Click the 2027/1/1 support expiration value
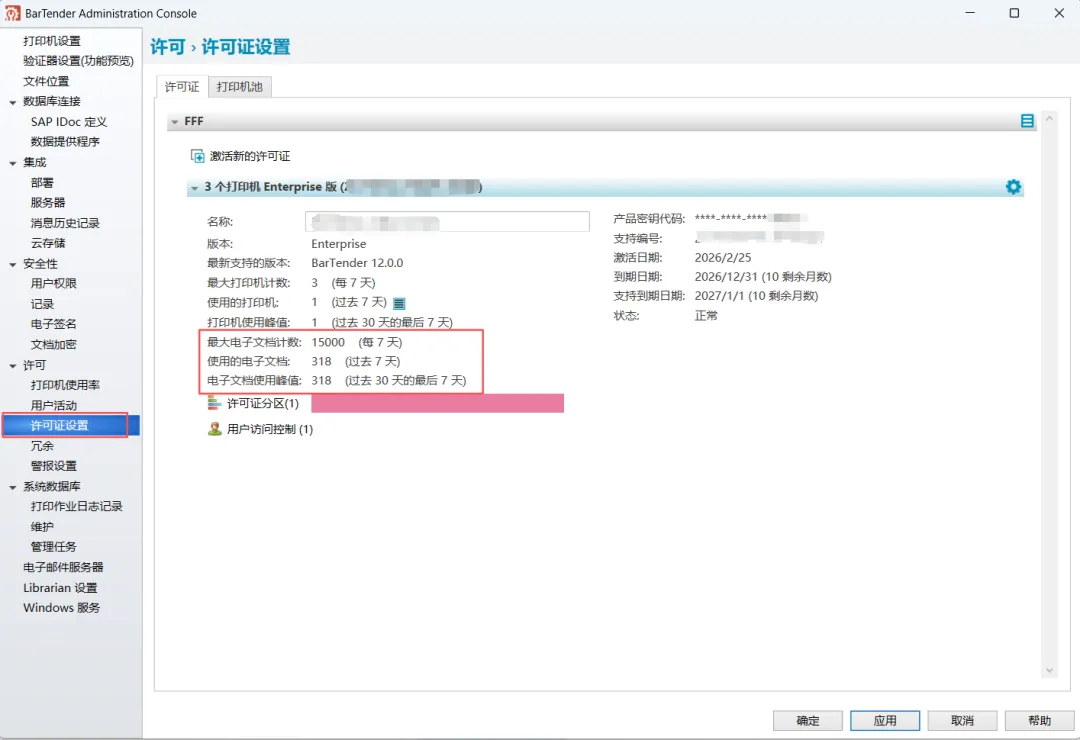Screen dimensions: 1080x740 pyautogui.click(x=756, y=296)
